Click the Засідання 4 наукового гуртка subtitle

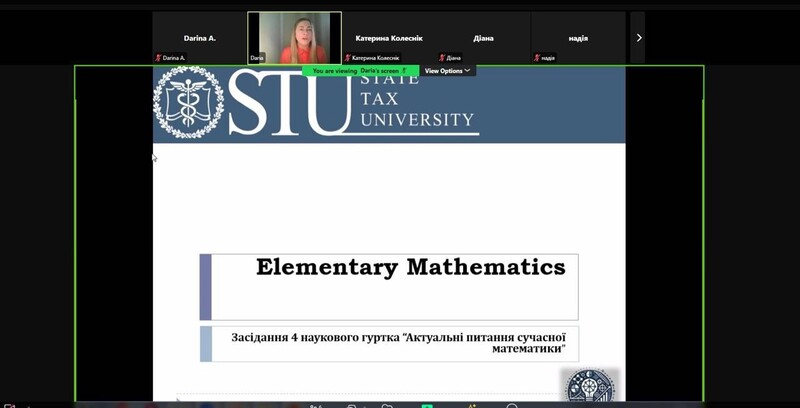398,343
